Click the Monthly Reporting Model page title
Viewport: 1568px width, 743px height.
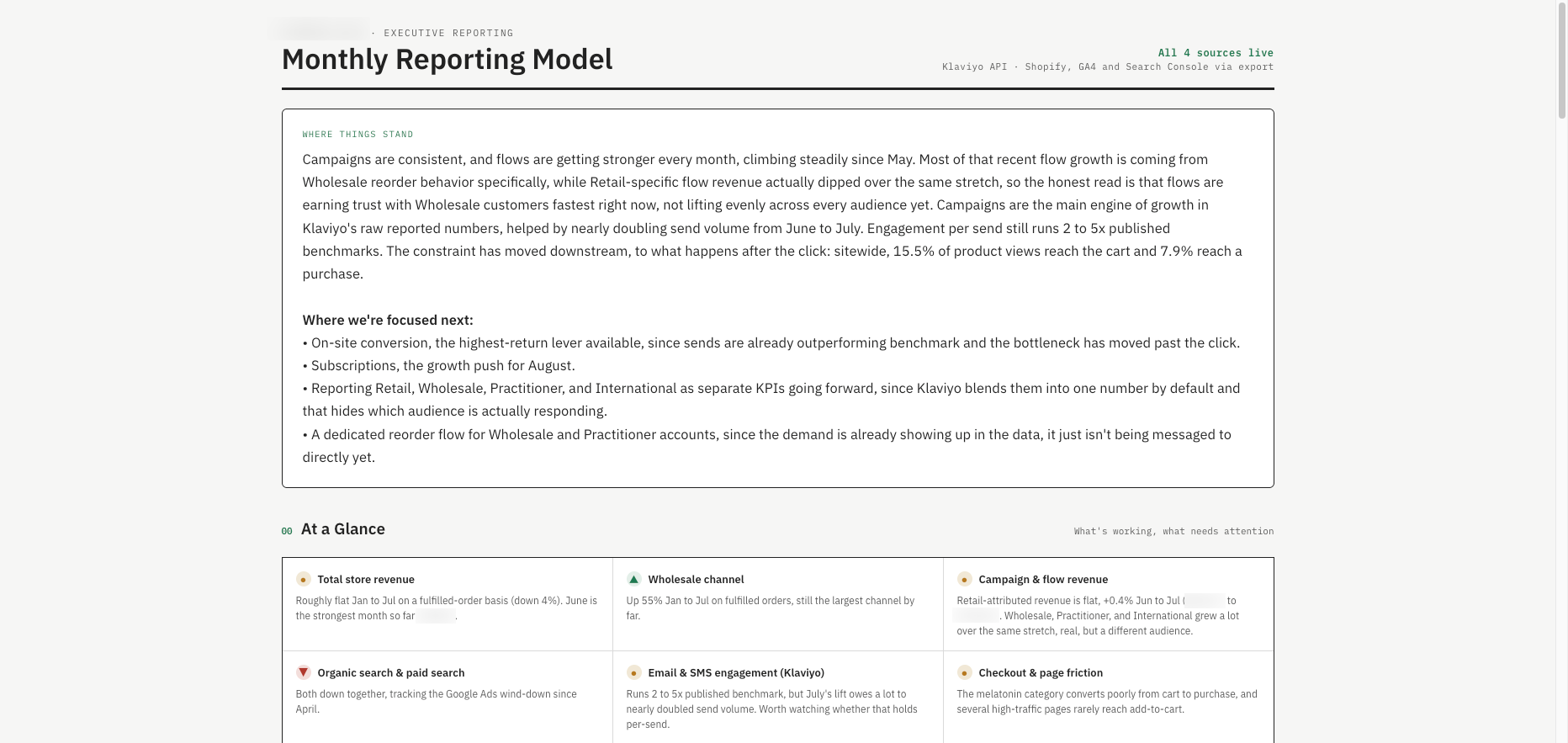pos(447,60)
